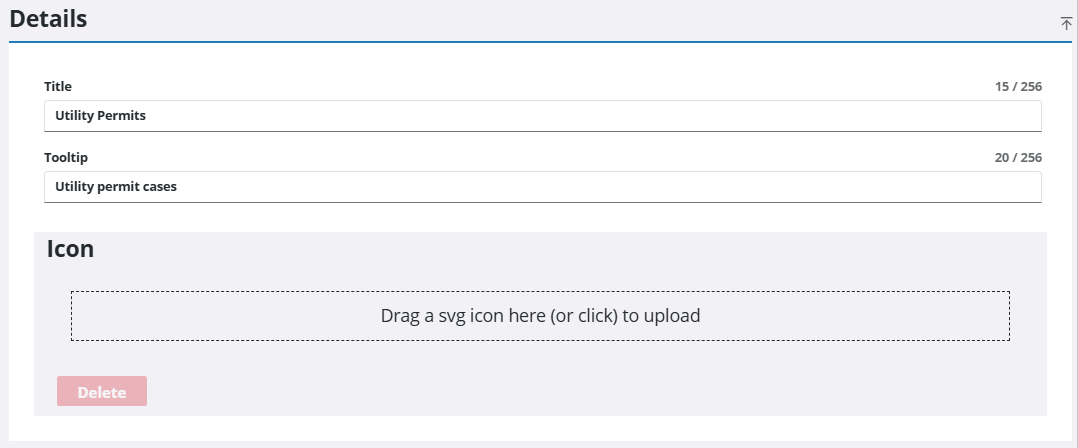Click the Tooltip character counter 20 / 256
This screenshot has width=1078, height=448.
click(1018, 158)
